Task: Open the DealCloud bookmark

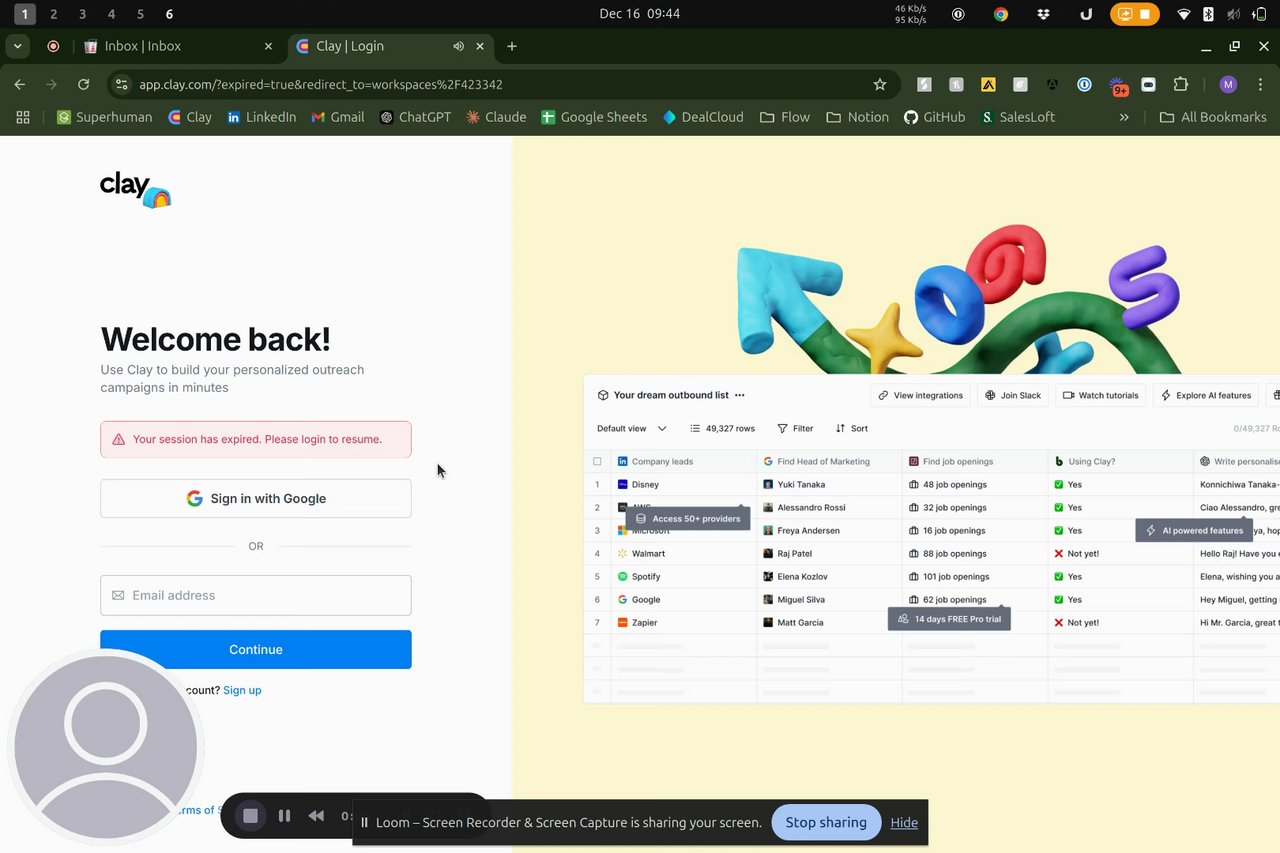Action: coord(703,117)
